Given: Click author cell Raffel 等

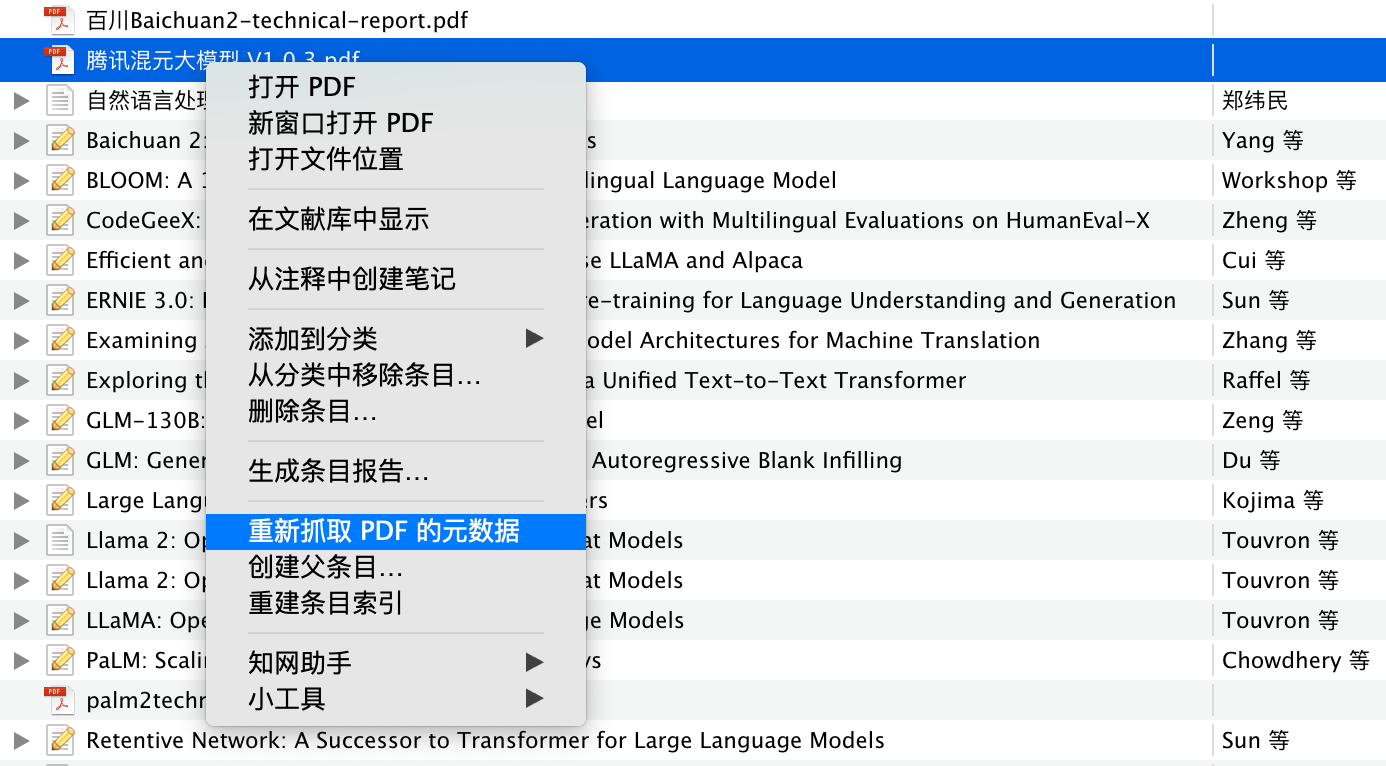Looking at the screenshot, I should (x=1266, y=380).
